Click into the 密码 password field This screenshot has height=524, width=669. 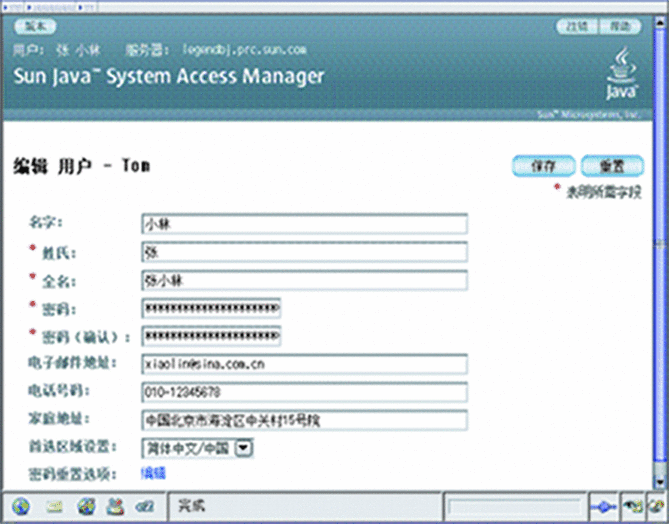pyautogui.click(x=211, y=308)
